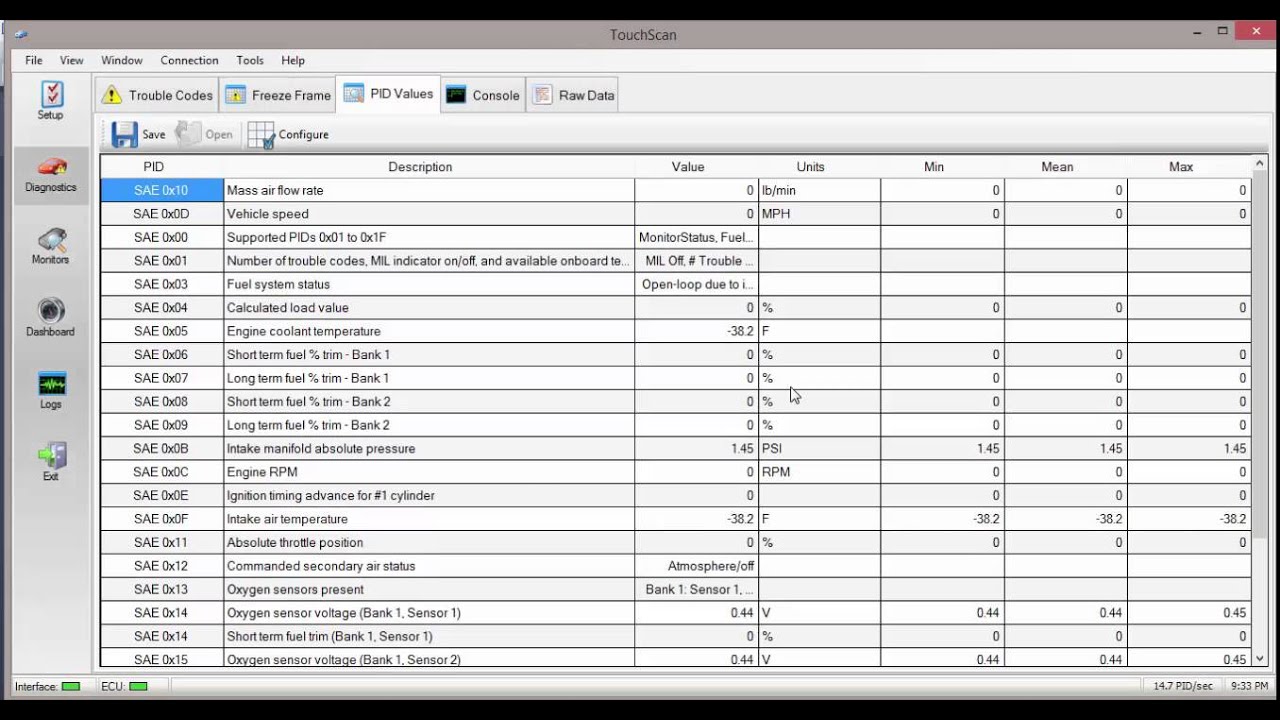Image resolution: width=1280 pixels, height=720 pixels.
Task: Click the table scrollbar up arrow
Action: click(x=1259, y=163)
